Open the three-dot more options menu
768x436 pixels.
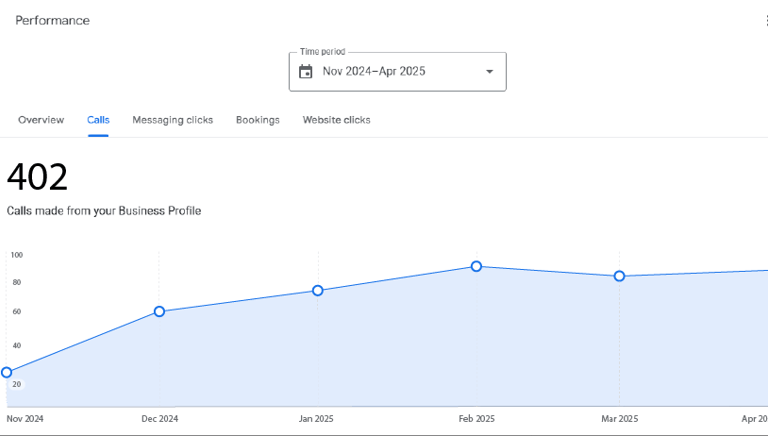coord(765,21)
